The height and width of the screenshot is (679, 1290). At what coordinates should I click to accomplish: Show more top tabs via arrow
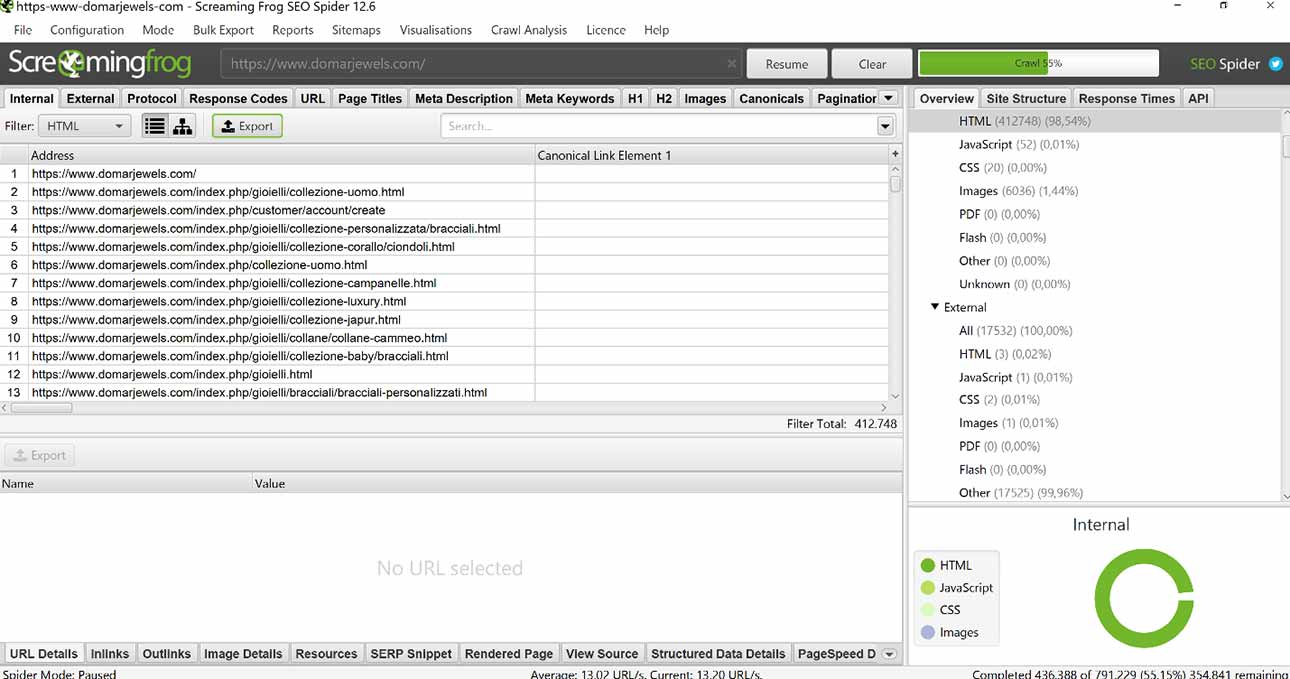click(888, 98)
